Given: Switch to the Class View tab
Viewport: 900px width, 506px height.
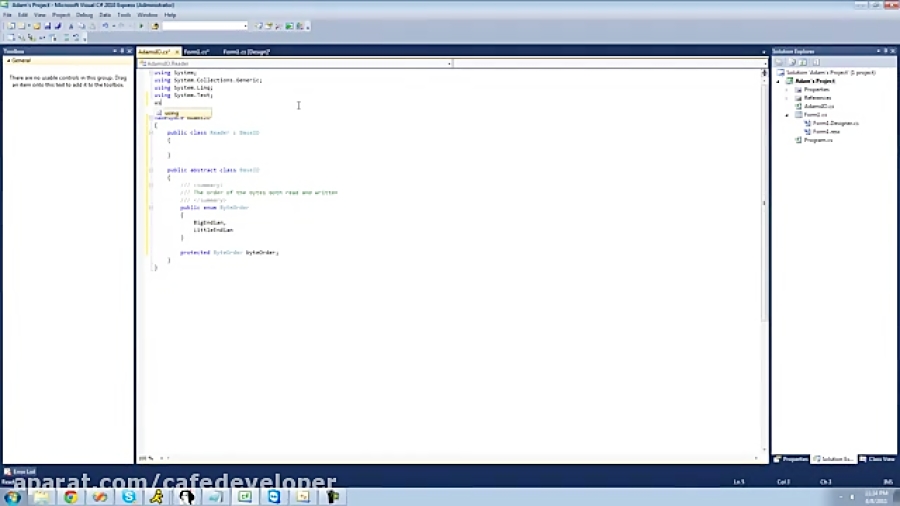Looking at the screenshot, I should [878, 459].
